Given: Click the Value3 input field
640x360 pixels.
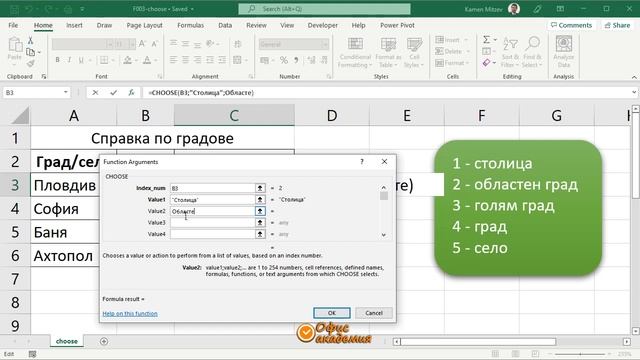Looking at the screenshot, I should click(x=212, y=222).
